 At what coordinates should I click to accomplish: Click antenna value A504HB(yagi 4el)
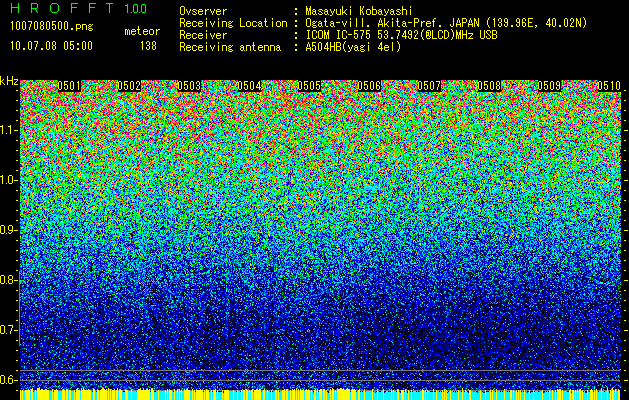pos(353,47)
